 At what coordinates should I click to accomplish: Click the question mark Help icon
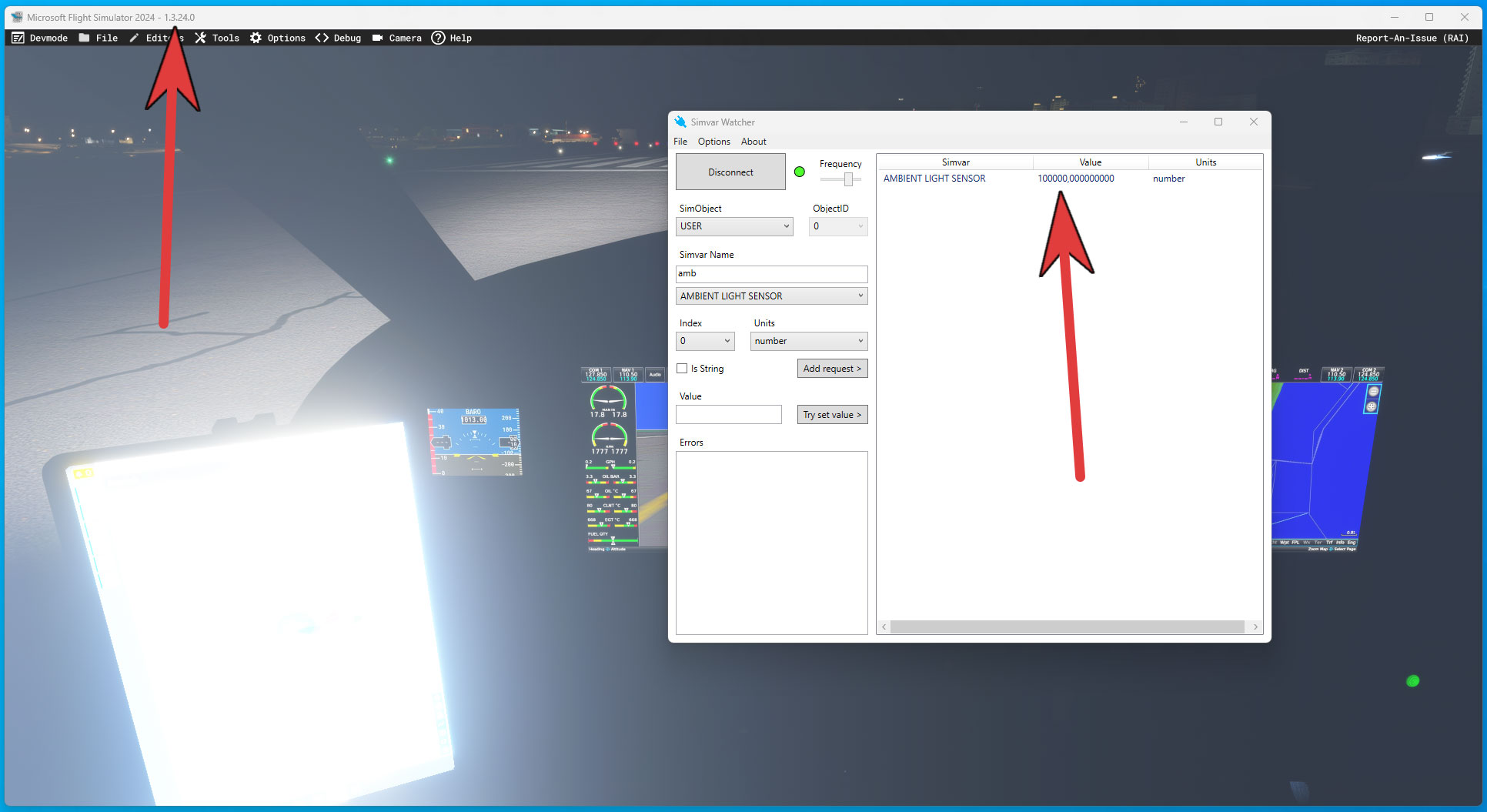tap(438, 38)
